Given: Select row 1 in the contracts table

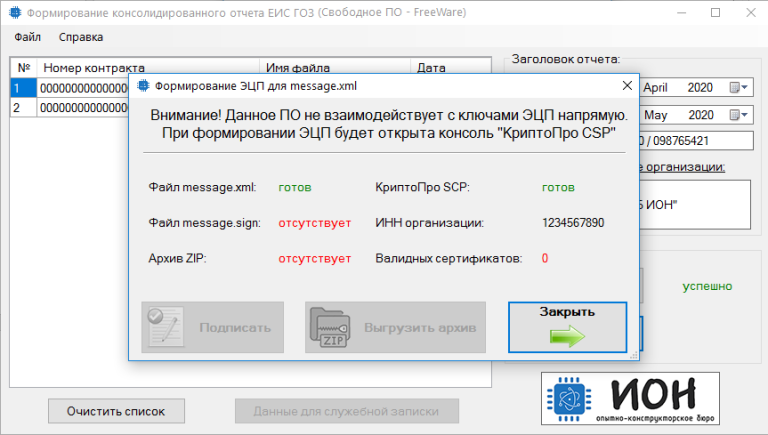Looking at the screenshot, I should point(20,88).
